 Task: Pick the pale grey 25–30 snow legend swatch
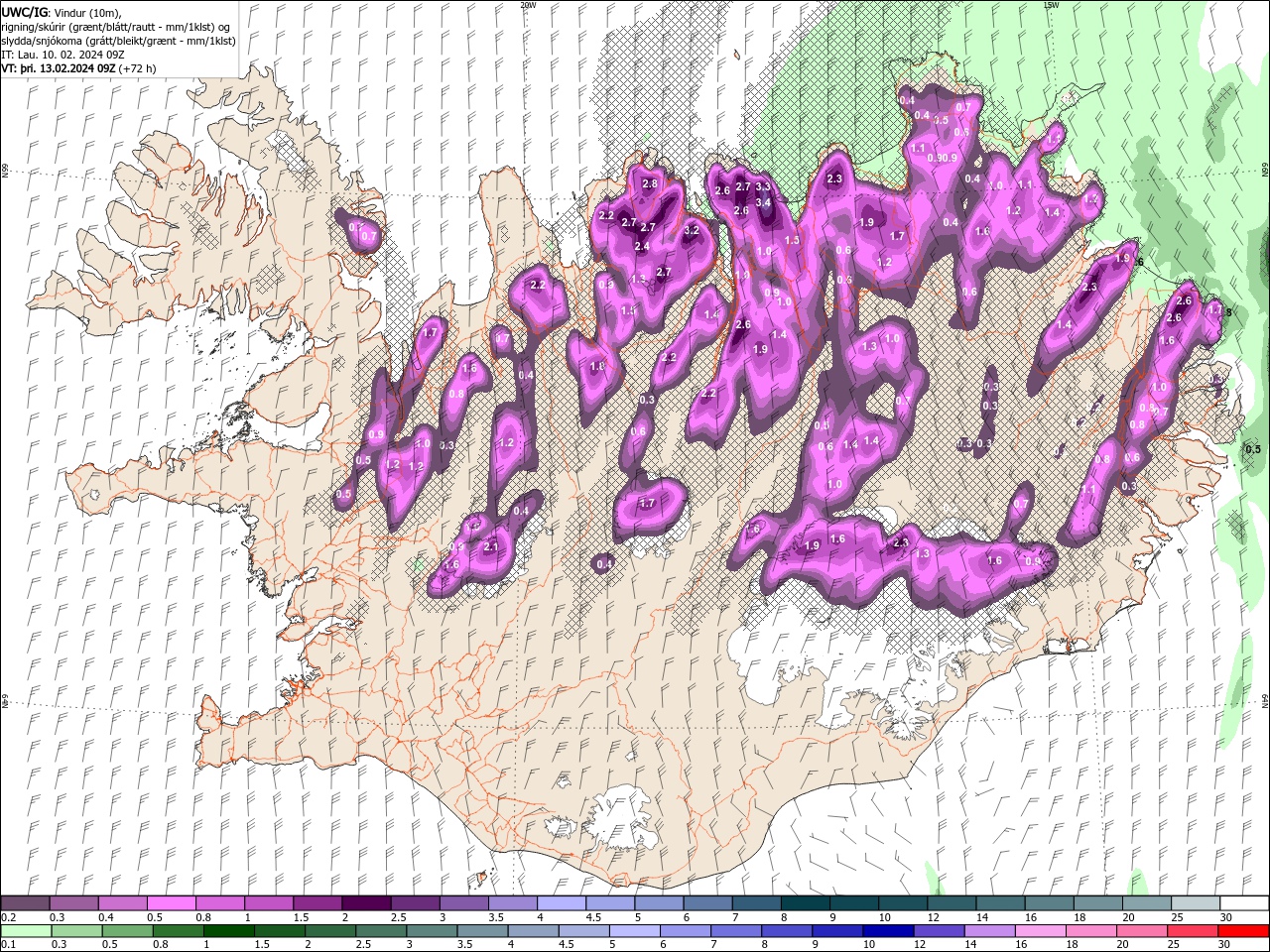click(1196, 903)
